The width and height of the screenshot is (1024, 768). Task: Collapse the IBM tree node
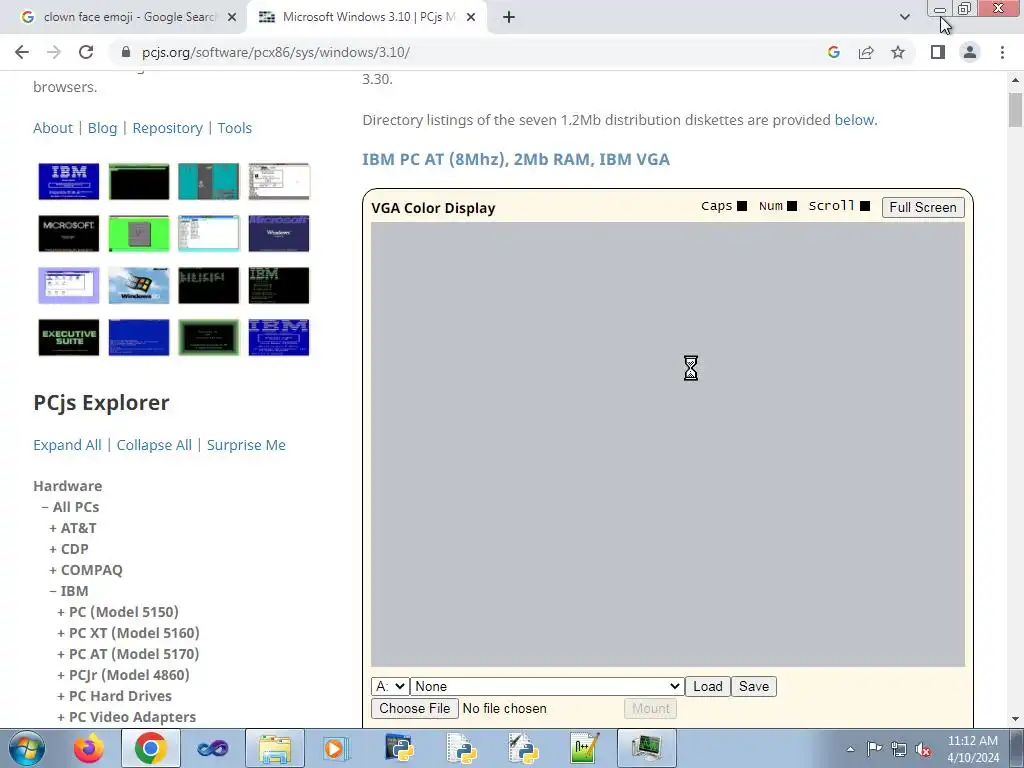coord(69,591)
